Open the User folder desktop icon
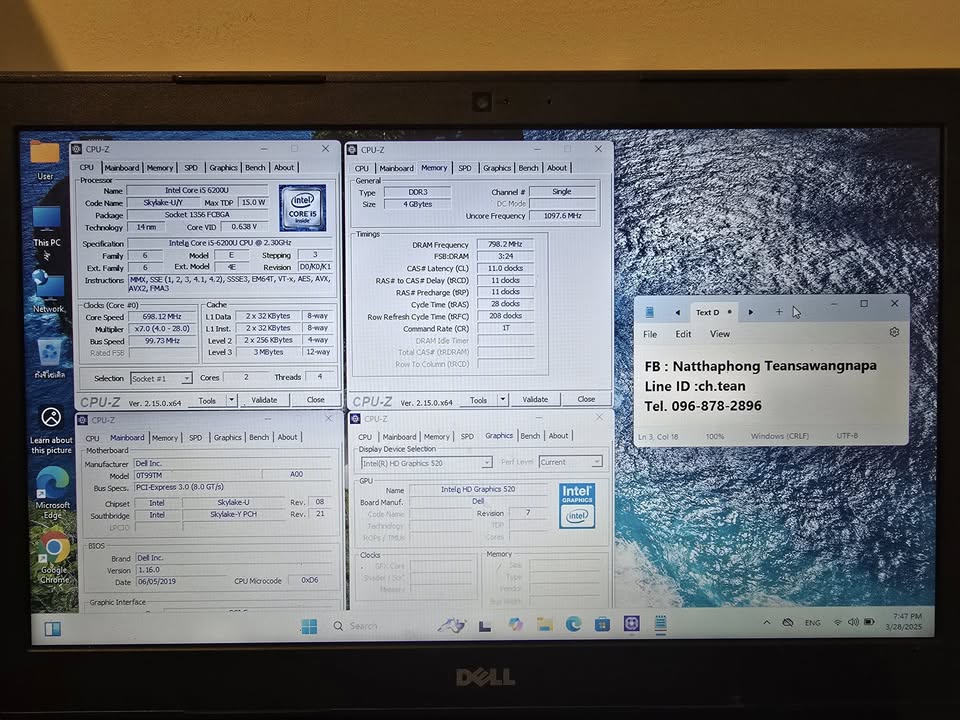Viewport: 960px width, 720px height. [45, 159]
